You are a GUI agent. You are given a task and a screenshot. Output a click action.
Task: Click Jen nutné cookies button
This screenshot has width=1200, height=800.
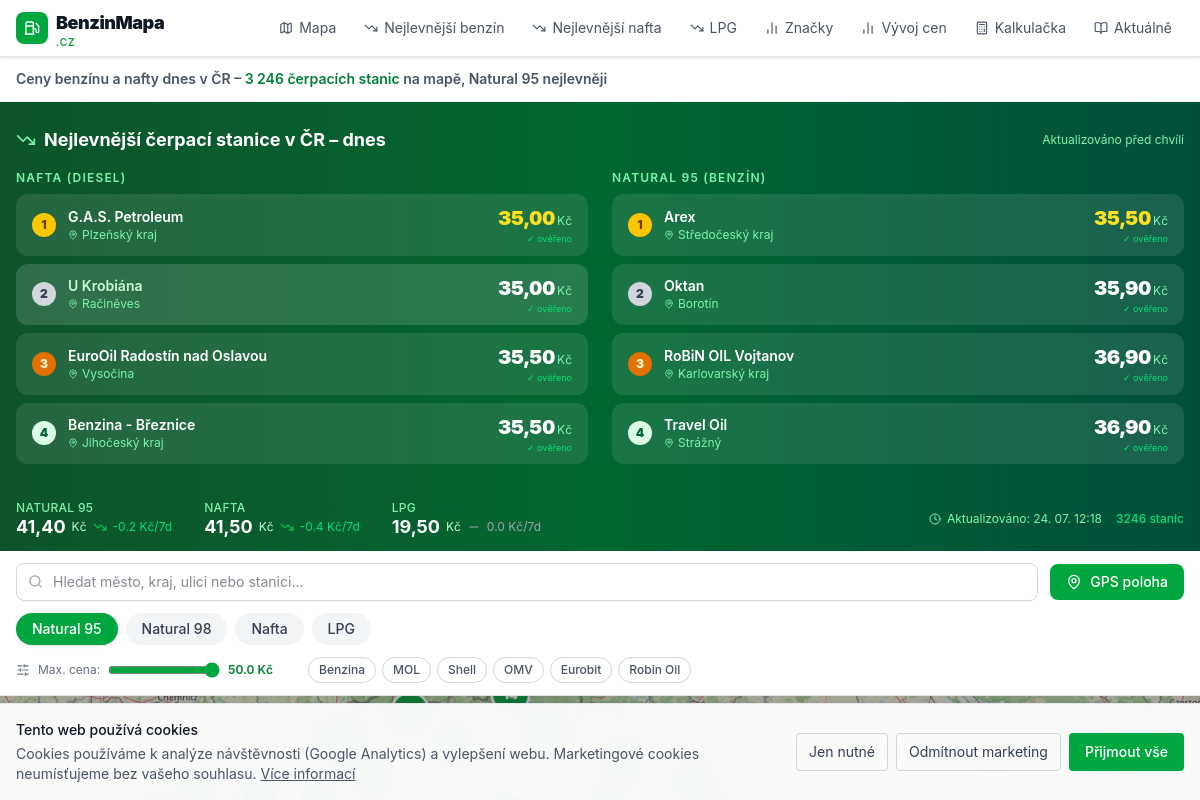(842, 752)
